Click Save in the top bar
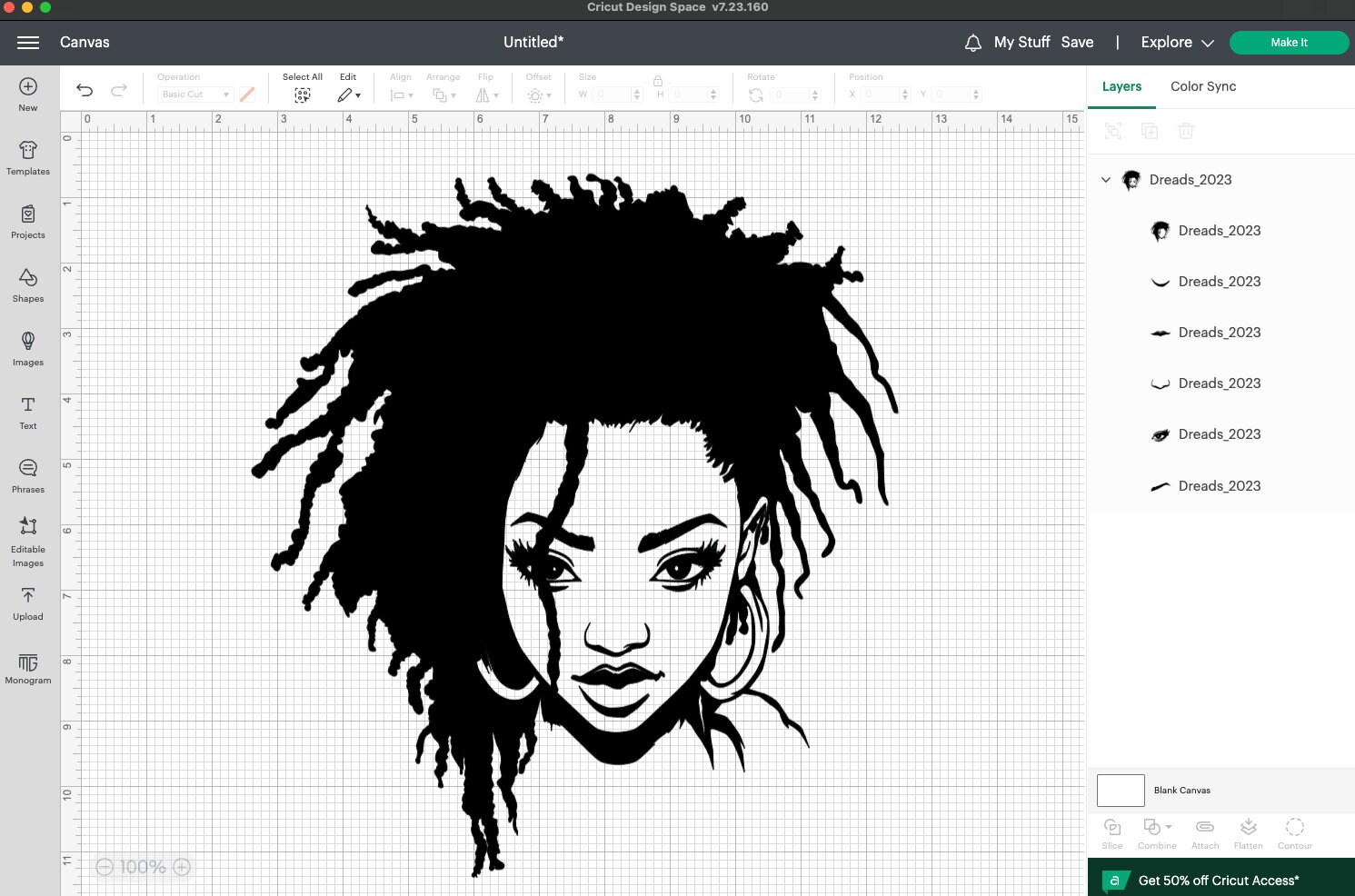 click(1078, 42)
